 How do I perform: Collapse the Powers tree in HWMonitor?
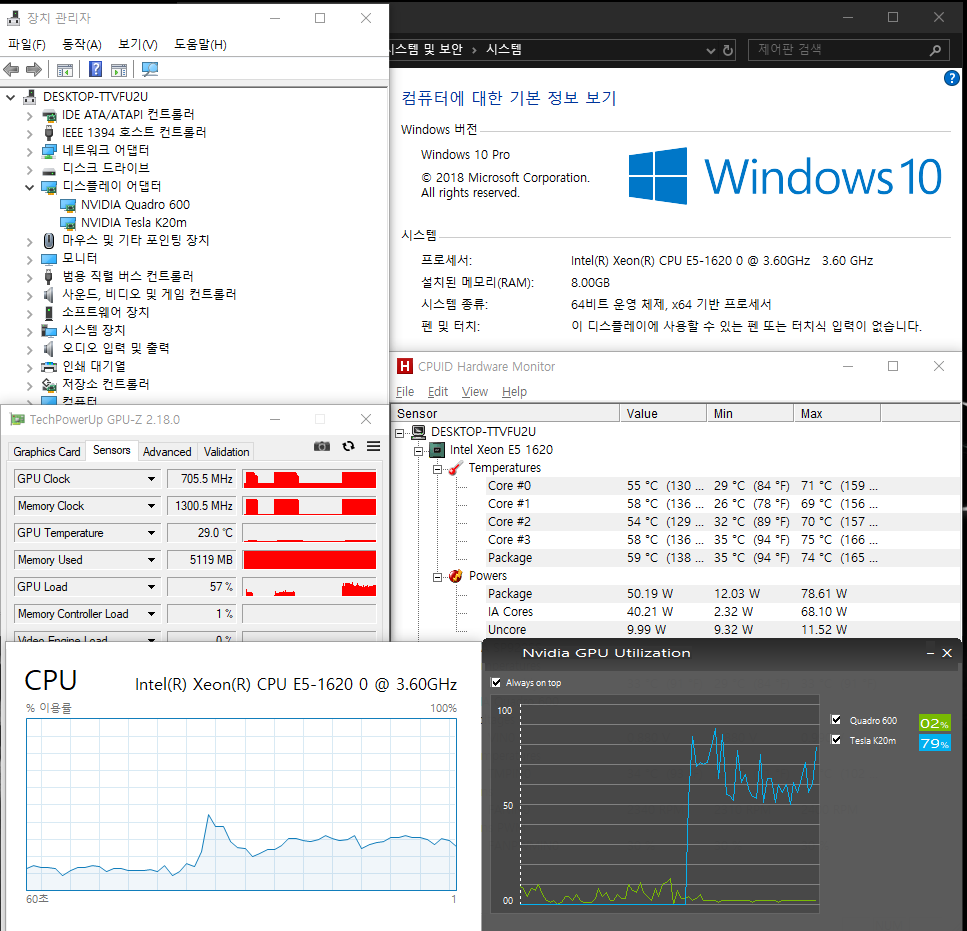tap(437, 577)
